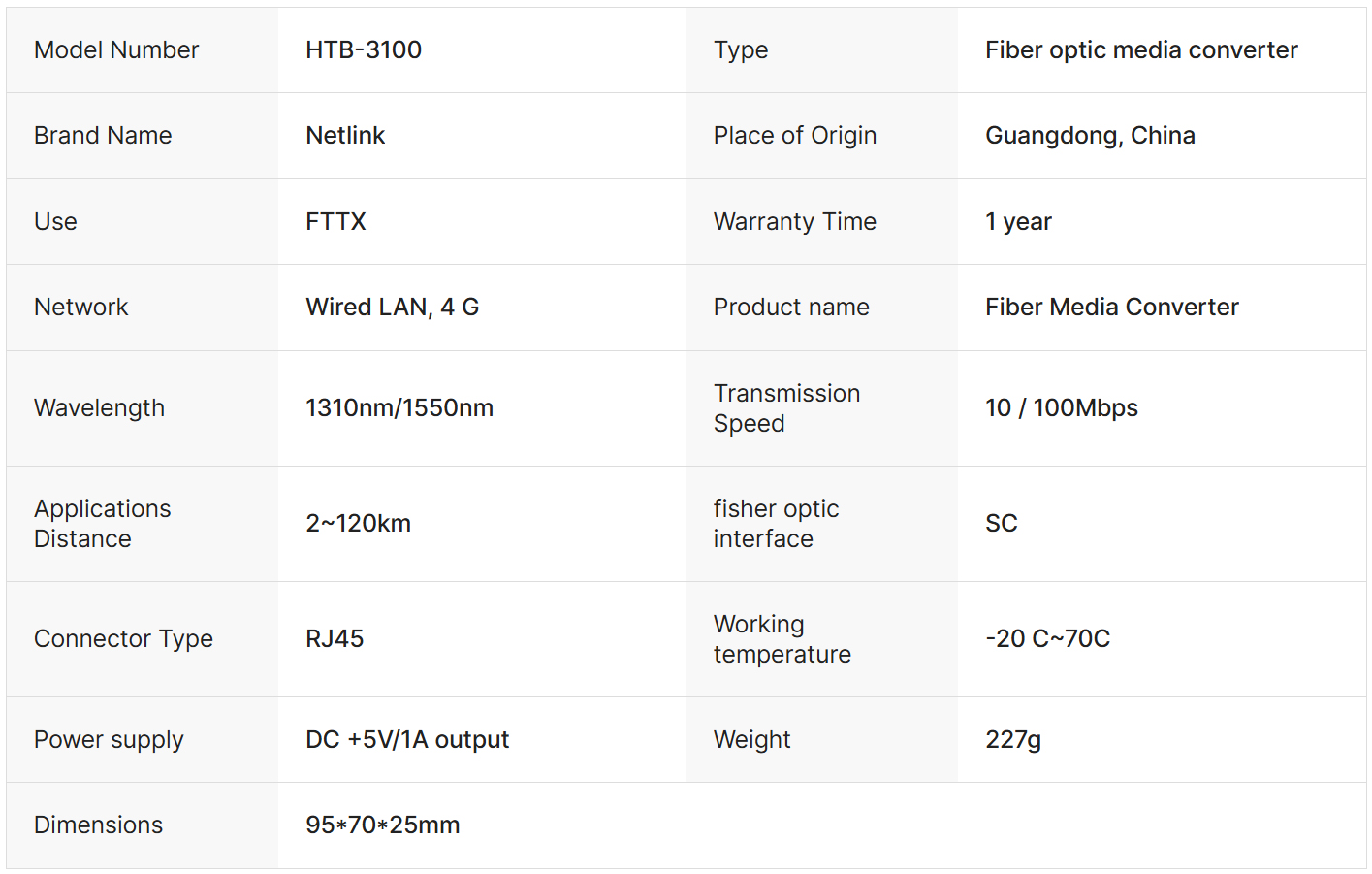The height and width of the screenshot is (874, 1372).
Task: Select the Wired LAN, 4 G value
Action: [x=392, y=308]
